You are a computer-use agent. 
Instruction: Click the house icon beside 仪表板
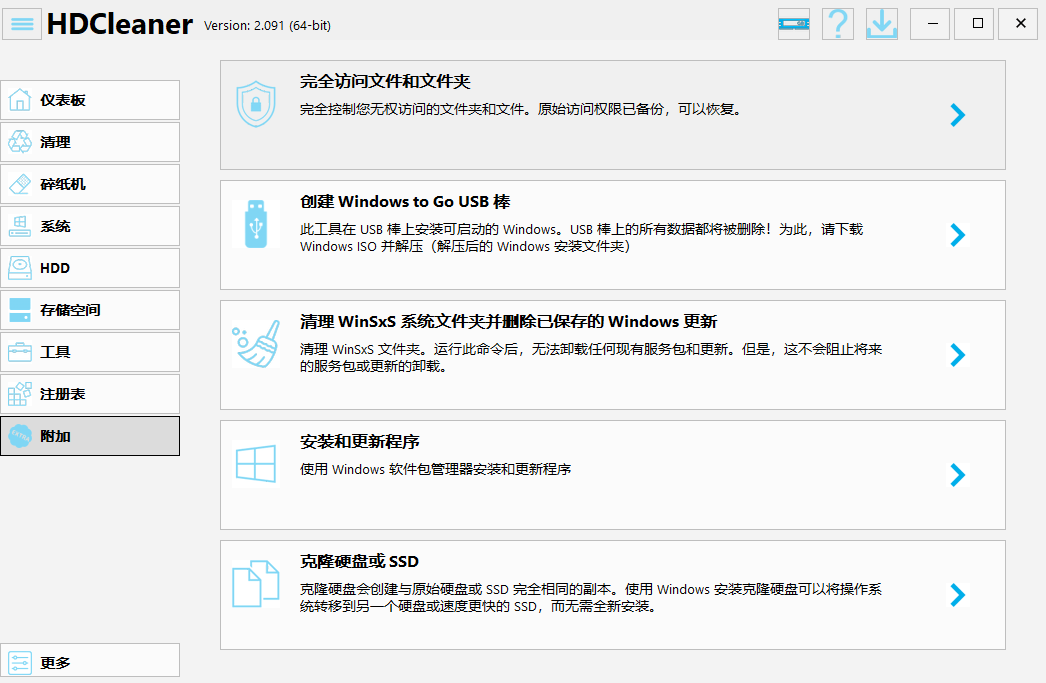point(20,100)
